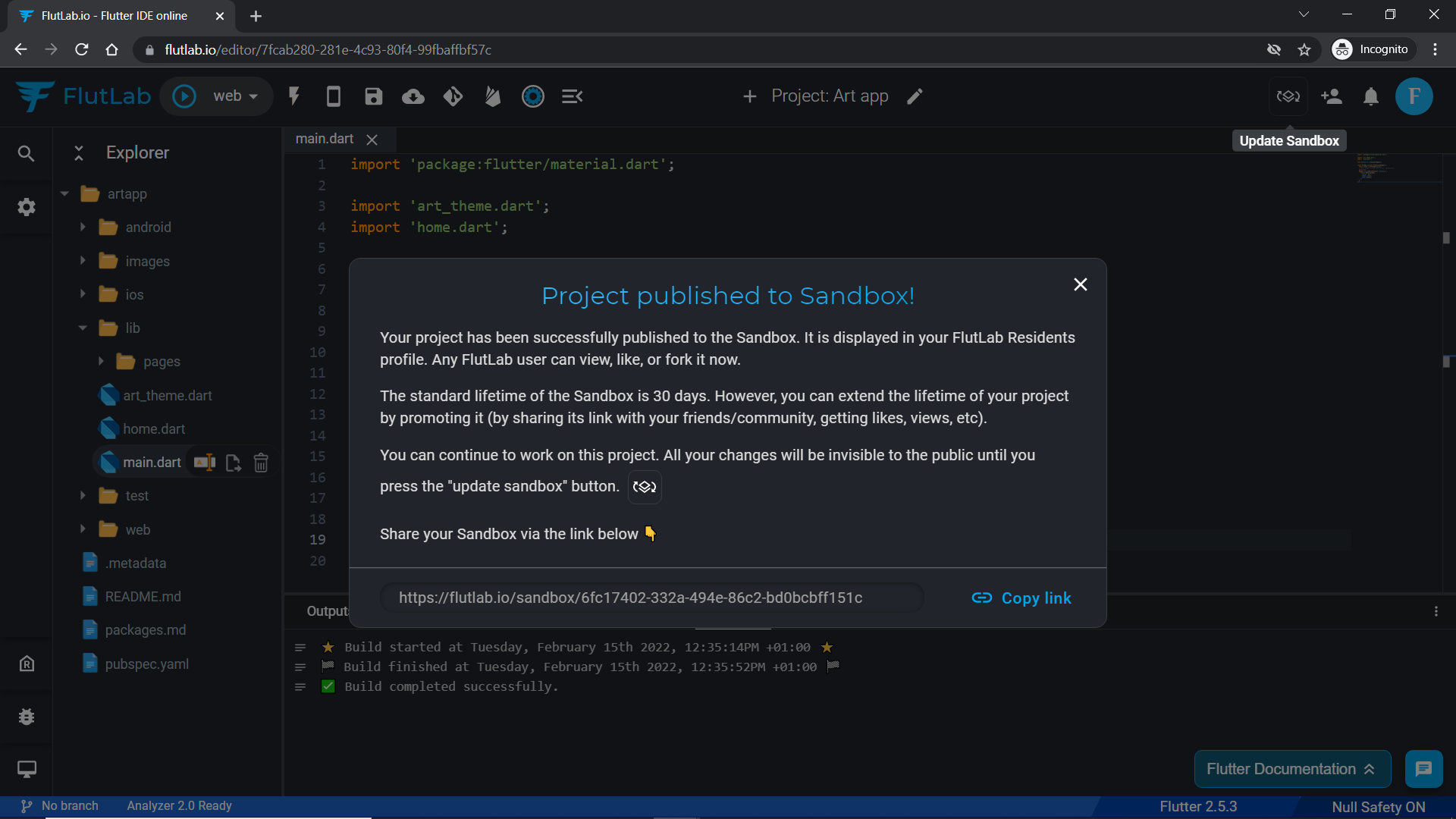Click the monitor icon in the sidebar
The width and height of the screenshot is (1456, 819).
click(27, 770)
